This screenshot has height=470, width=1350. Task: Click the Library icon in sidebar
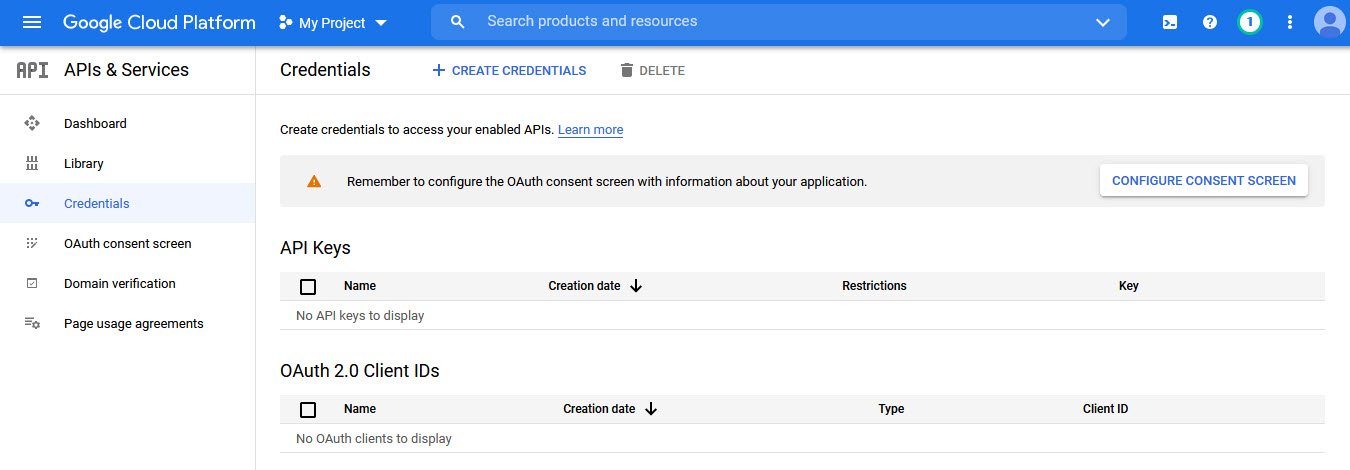click(x=32, y=163)
